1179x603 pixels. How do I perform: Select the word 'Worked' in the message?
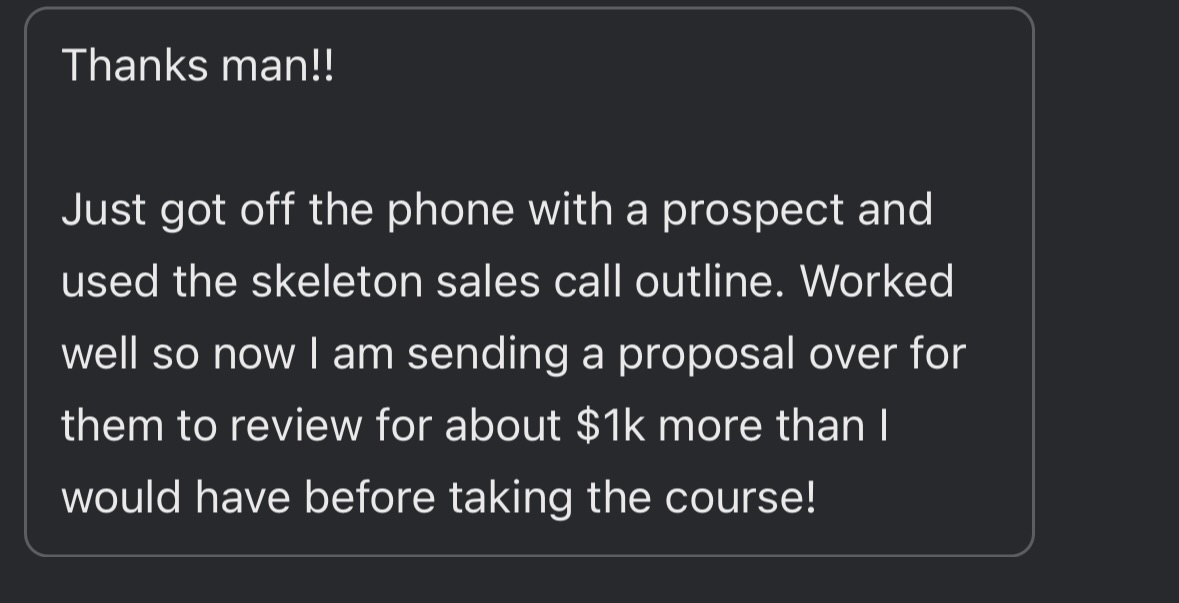[877, 281]
